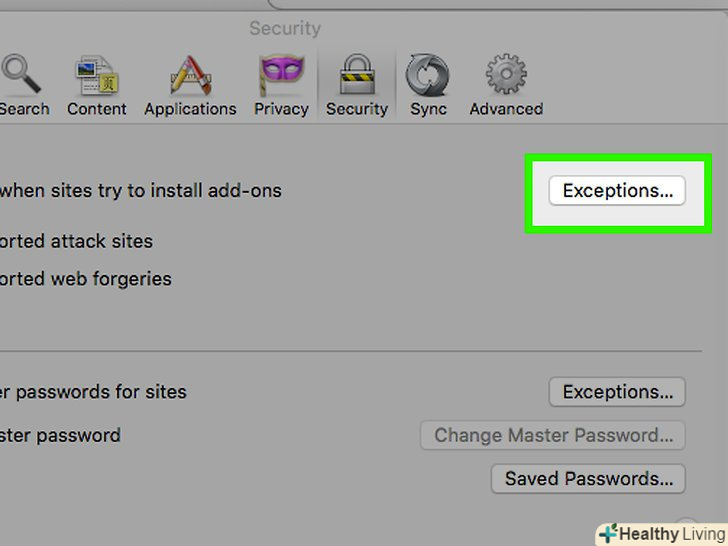
Task: Click the 'Privacy' text label in toolbar
Action: 281,109
